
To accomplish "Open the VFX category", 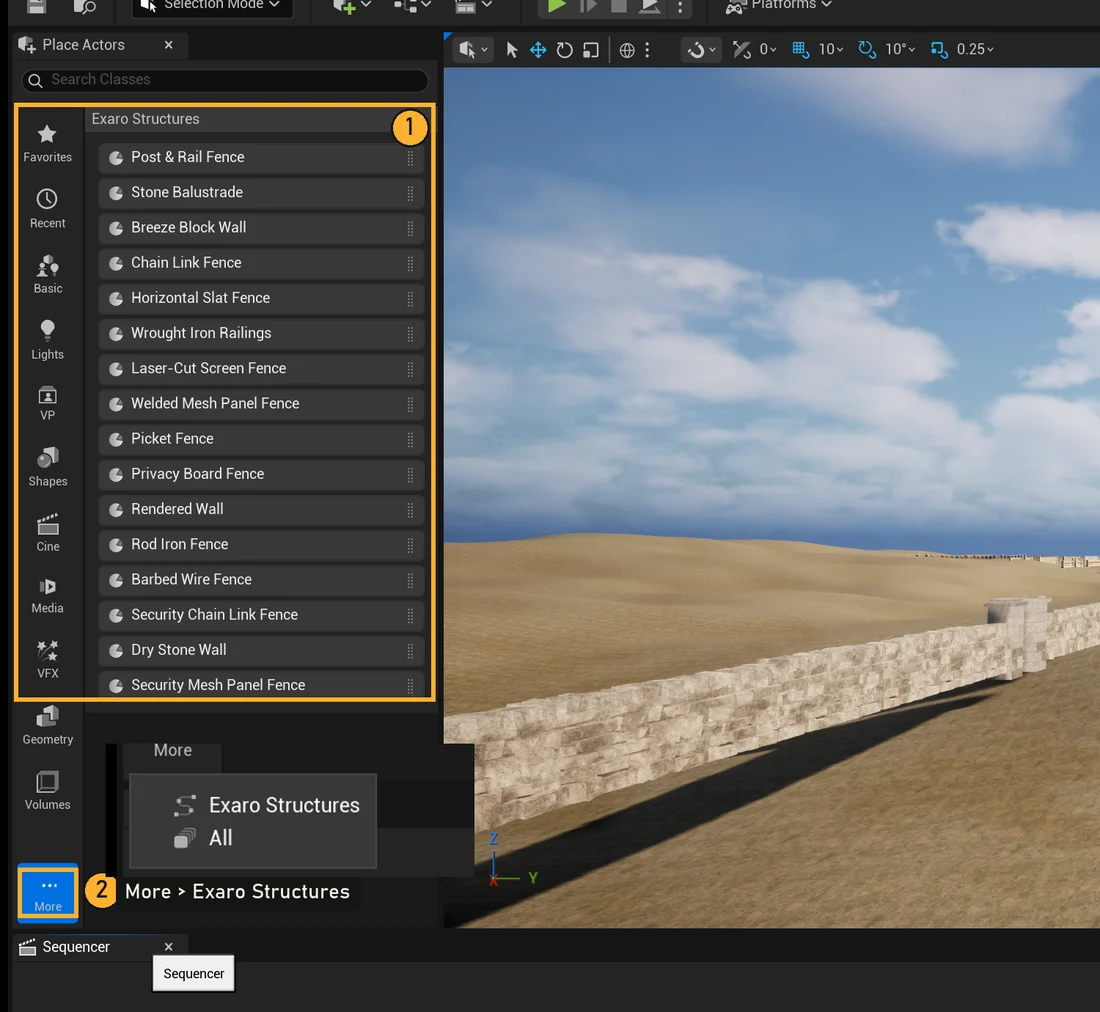I will (x=47, y=659).
